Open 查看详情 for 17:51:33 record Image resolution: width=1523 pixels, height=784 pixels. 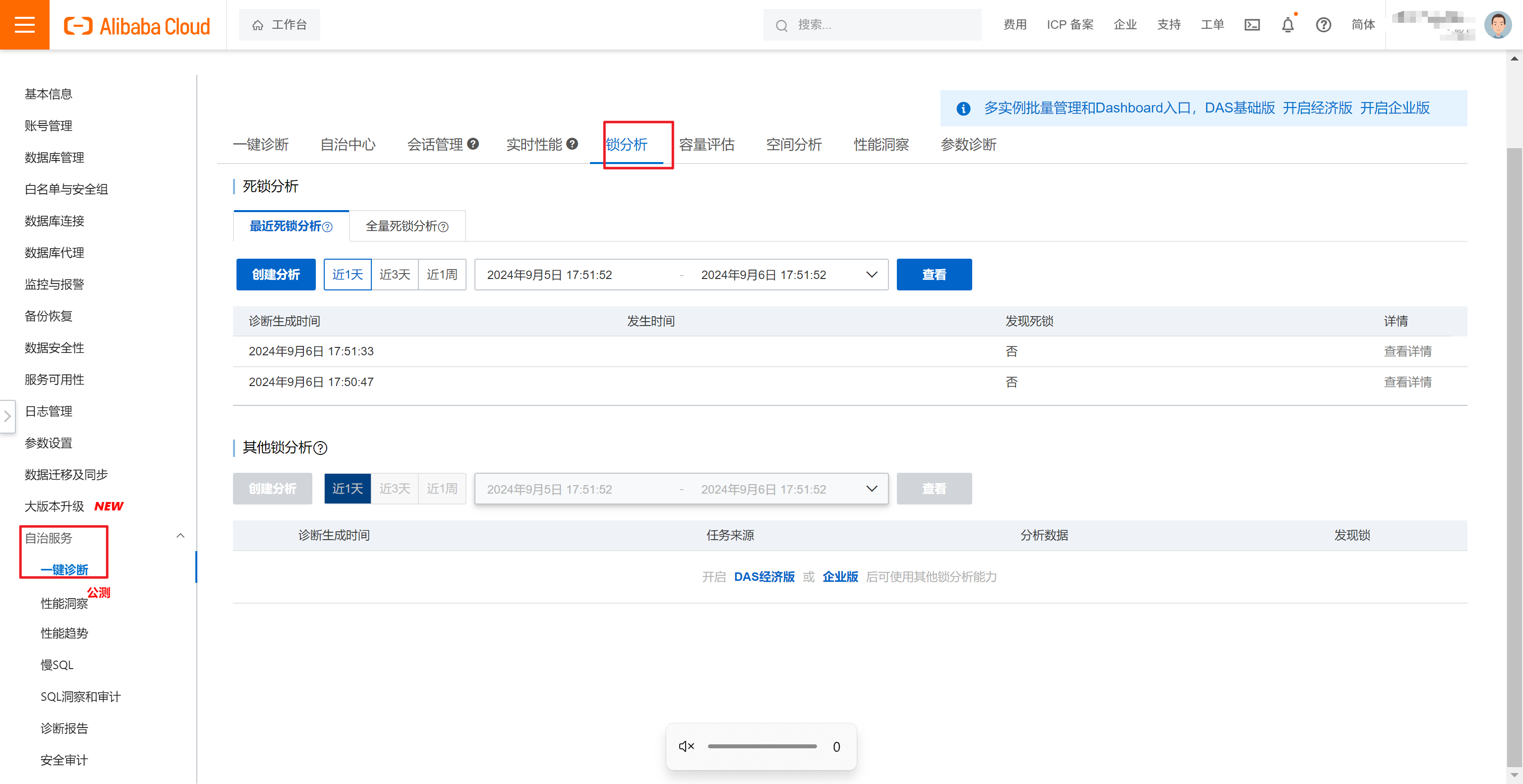[x=1407, y=351]
